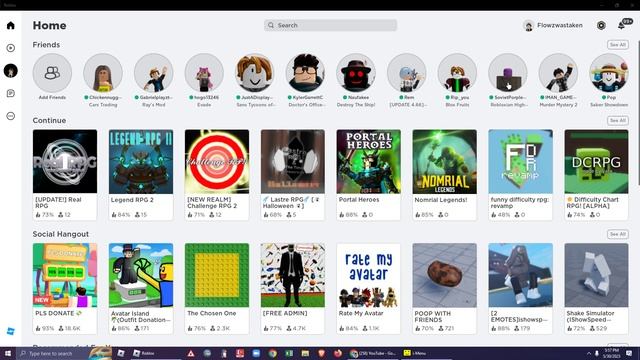Open friend Pop avatar

[609, 73]
